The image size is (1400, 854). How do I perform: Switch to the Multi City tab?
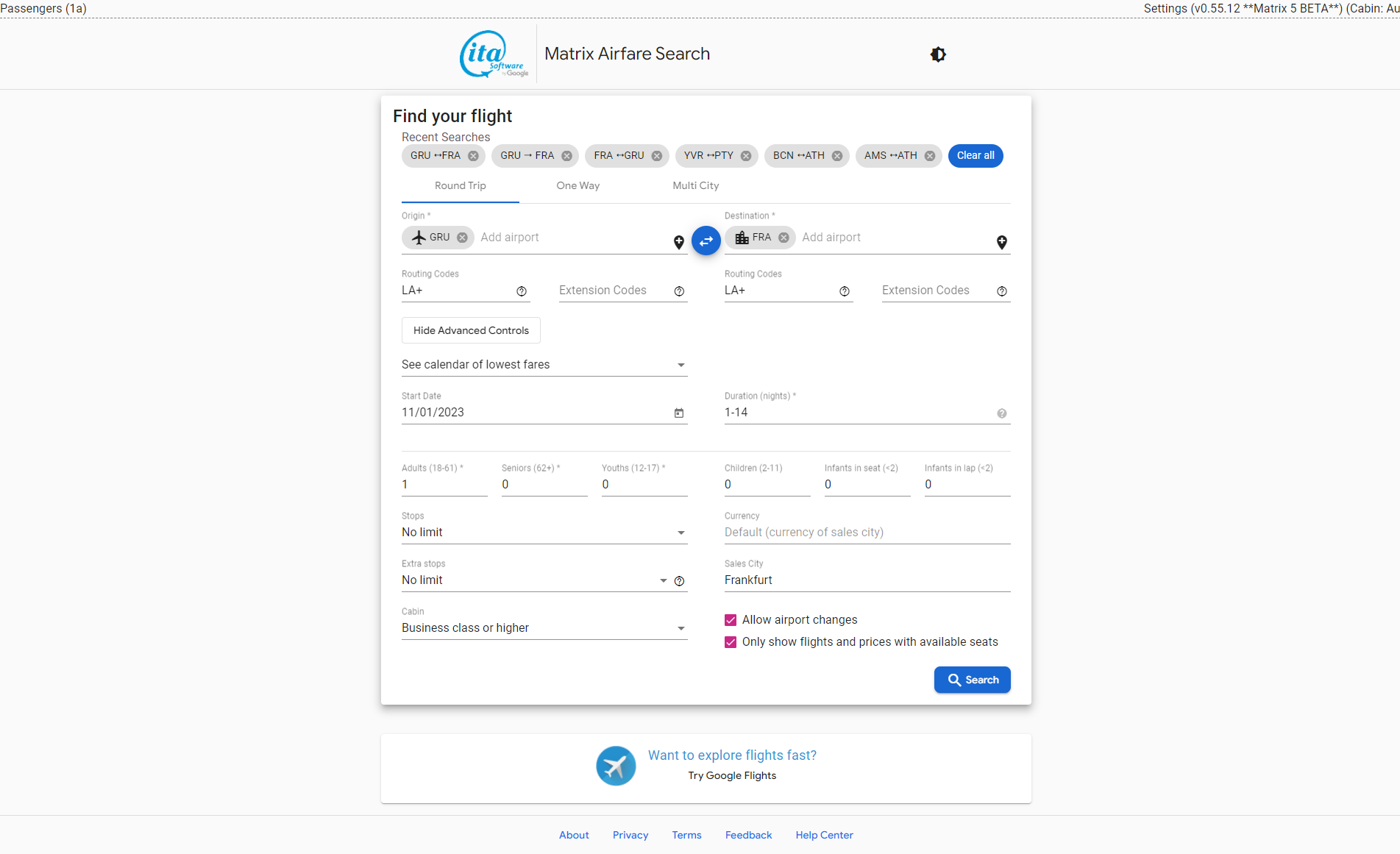pyautogui.click(x=695, y=186)
